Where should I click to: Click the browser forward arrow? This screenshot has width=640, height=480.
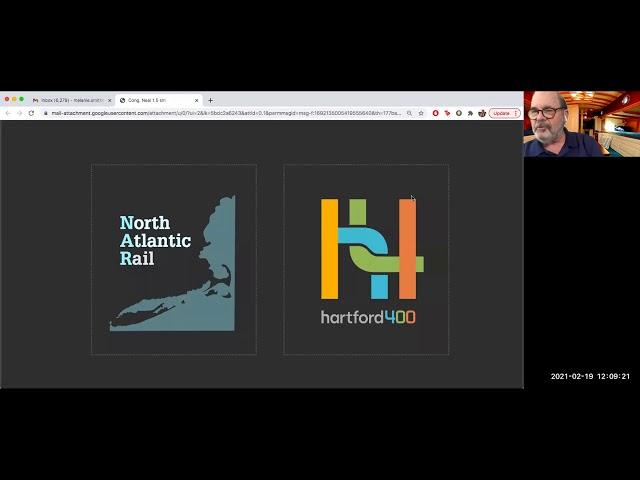[19, 113]
